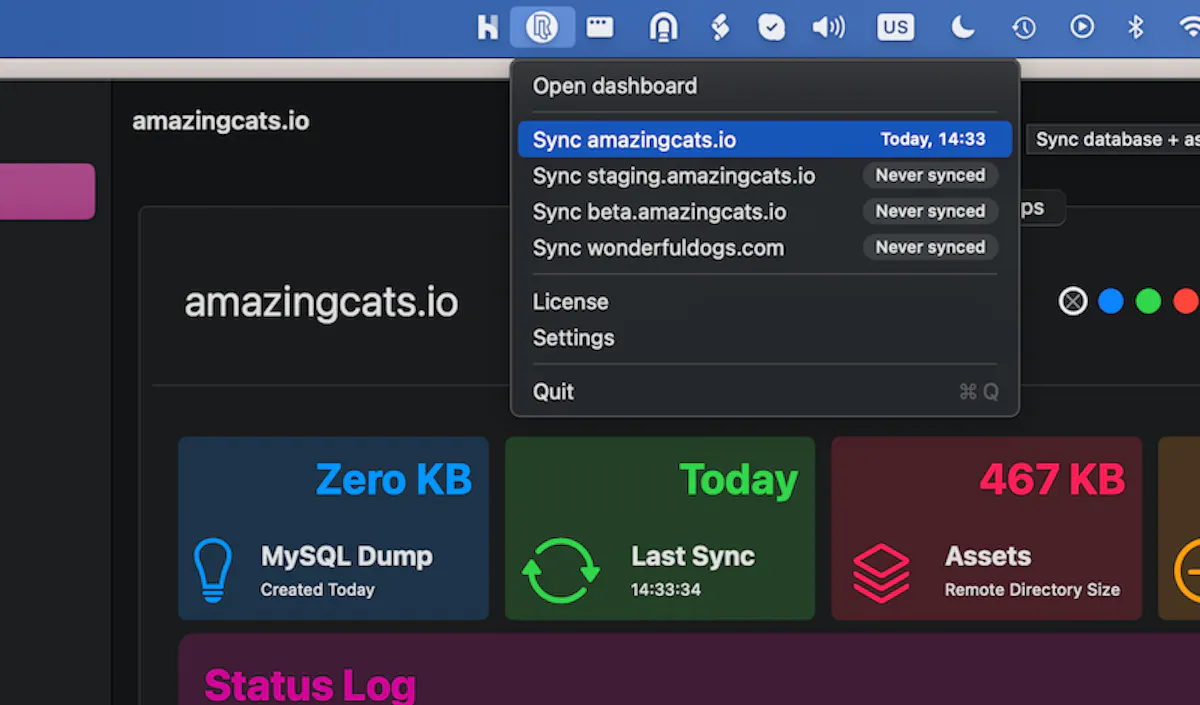Screen dimensions: 1200x705
Task: Click the Today, 14:33 timestamp badge
Action: pos(933,140)
